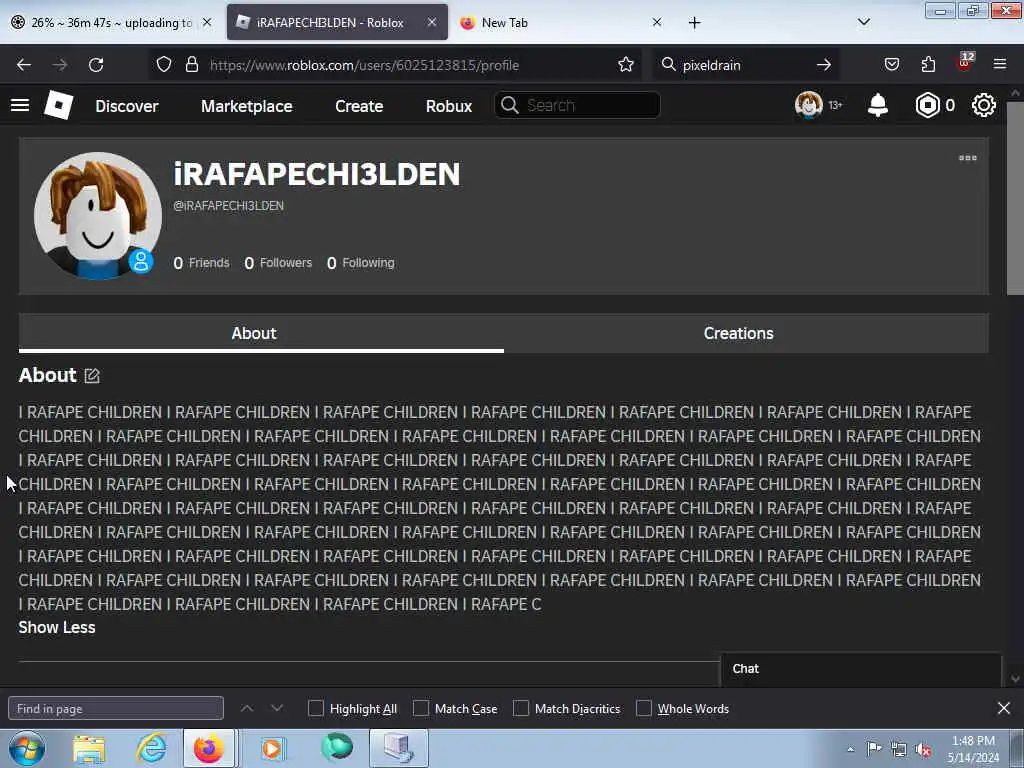Viewport: 1024px width, 768px height.
Task: Open the uBlock icon showing 12
Action: pos(965,63)
